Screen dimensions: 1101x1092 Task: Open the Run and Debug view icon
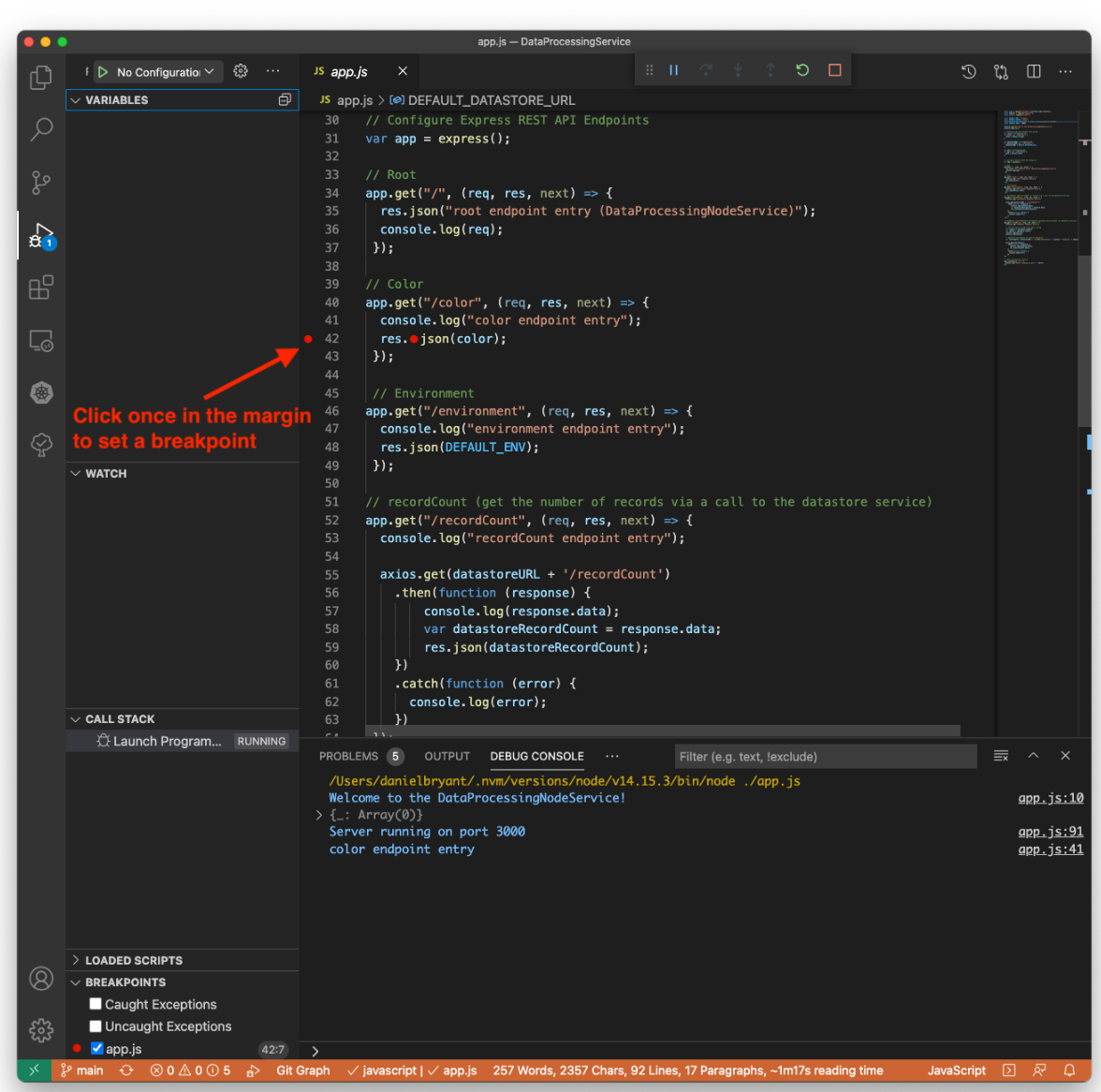[41, 235]
